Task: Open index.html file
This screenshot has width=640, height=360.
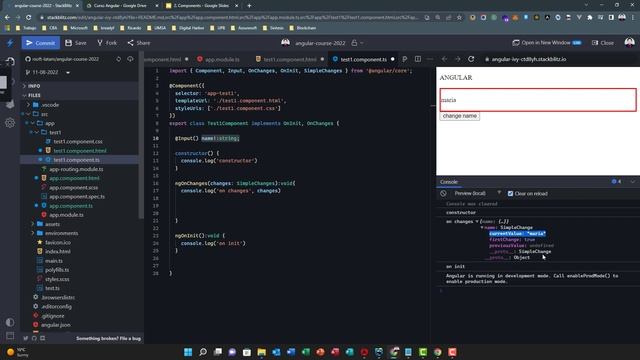Action: pyautogui.click(x=58, y=251)
